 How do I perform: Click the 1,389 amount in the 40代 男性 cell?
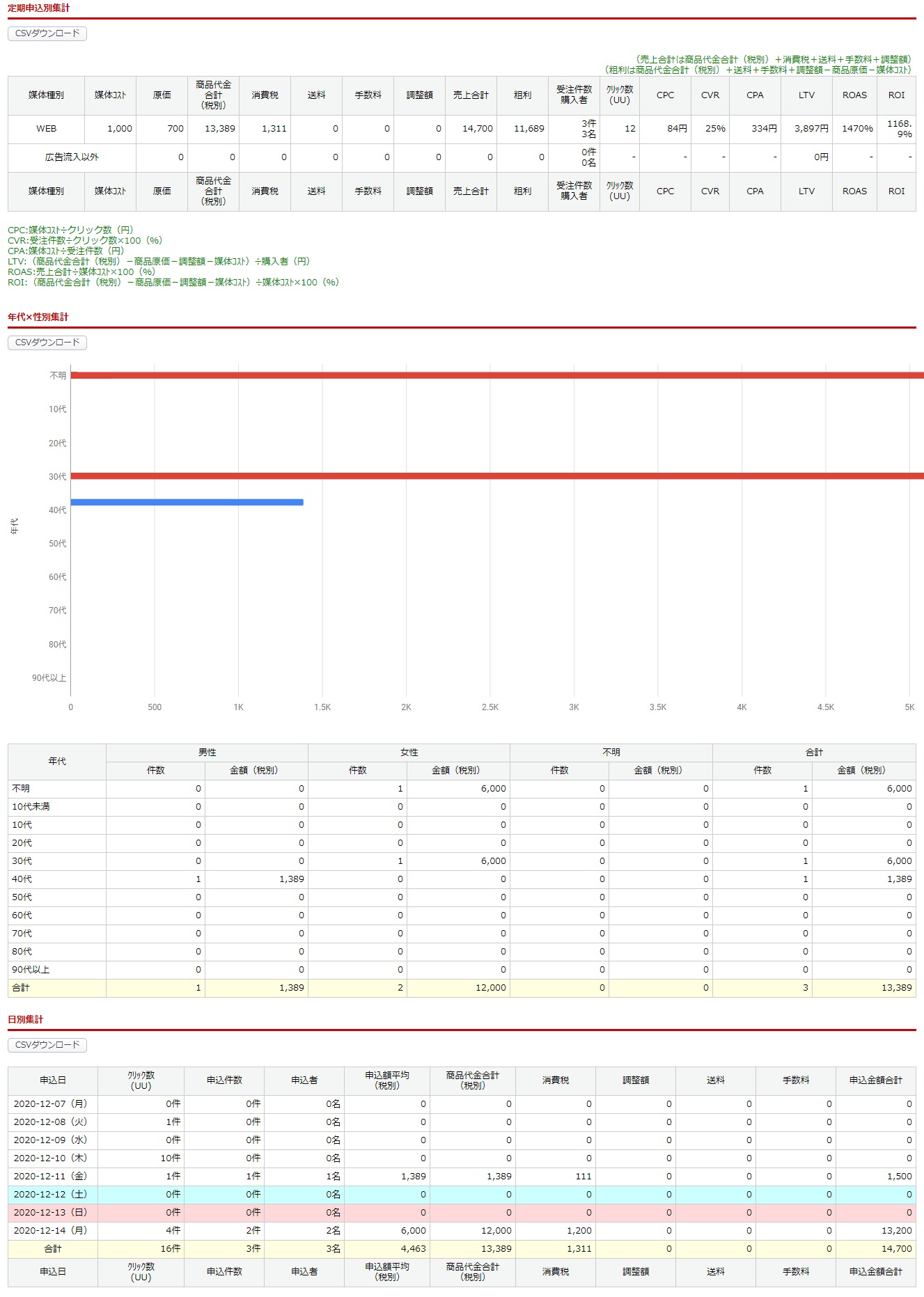(292, 879)
